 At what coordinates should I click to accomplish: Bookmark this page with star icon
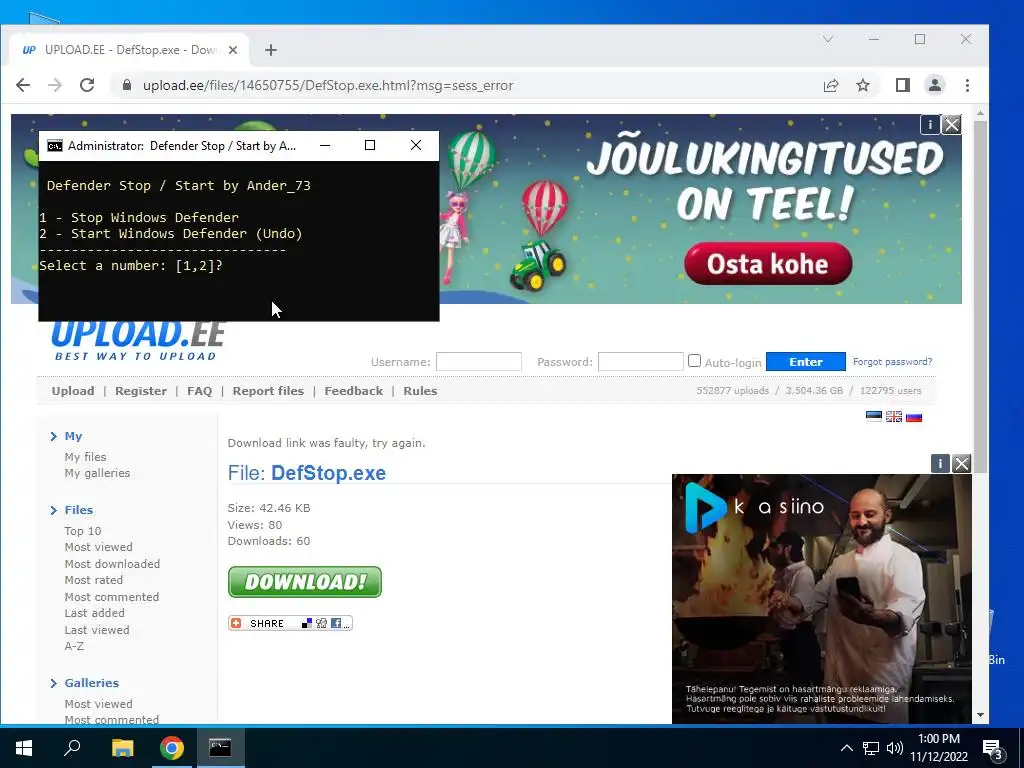coord(863,86)
